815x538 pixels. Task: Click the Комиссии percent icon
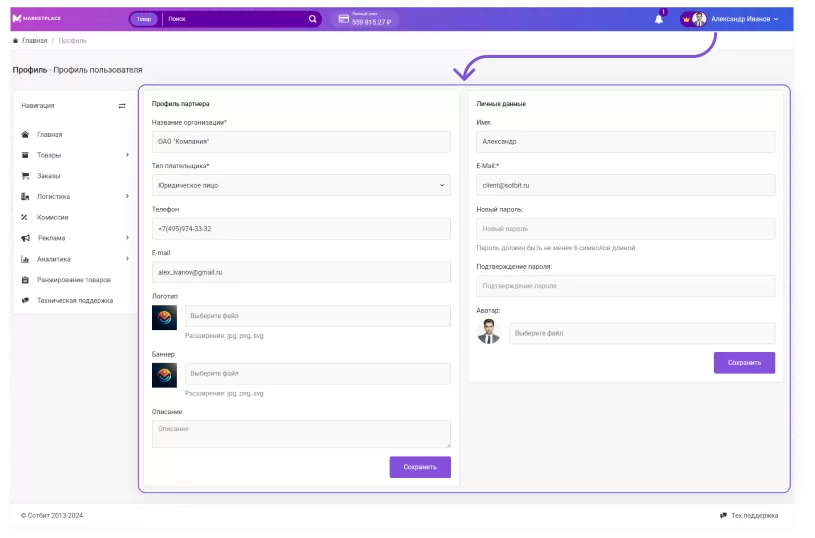(25, 217)
